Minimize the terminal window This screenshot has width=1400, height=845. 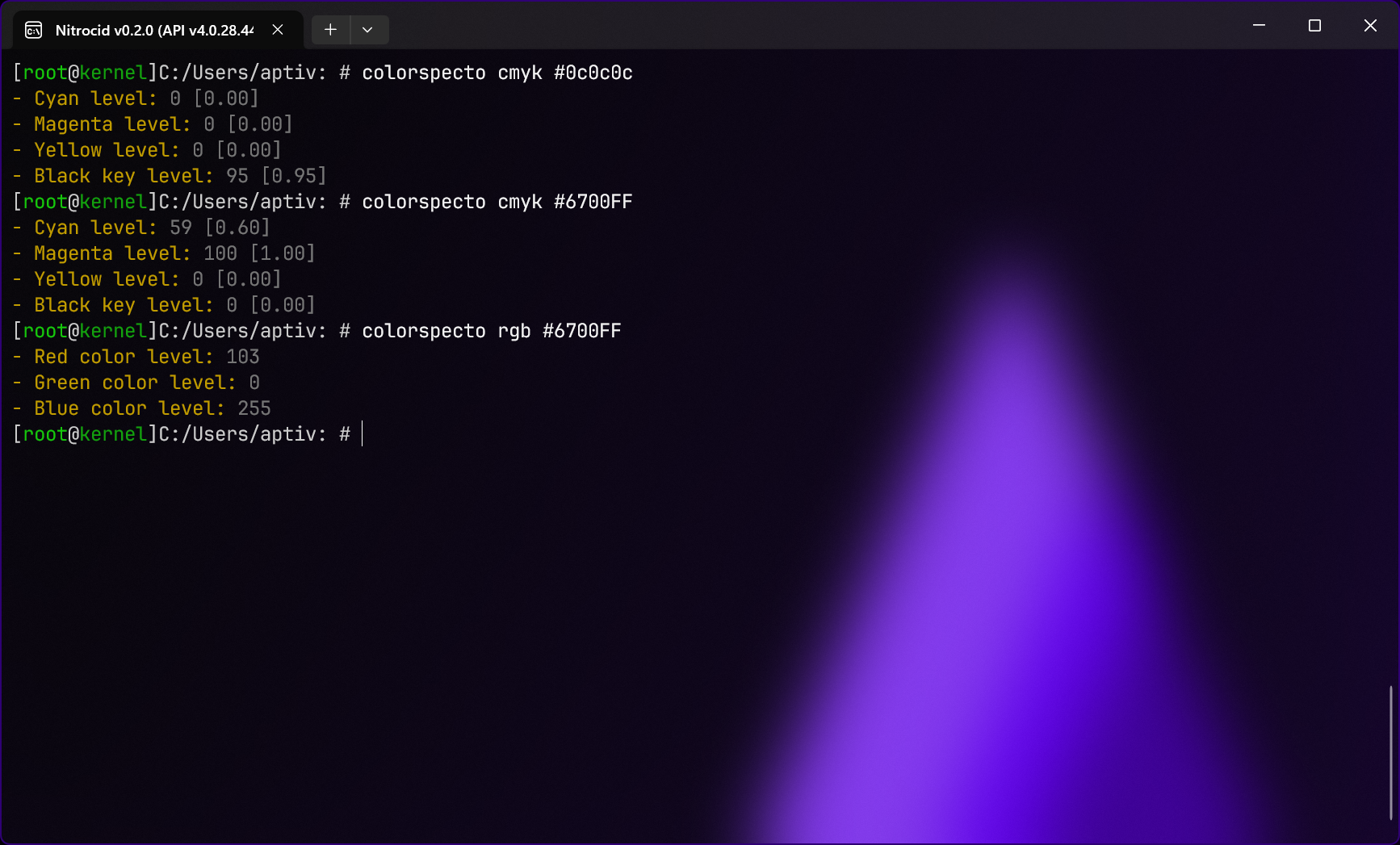(1259, 26)
